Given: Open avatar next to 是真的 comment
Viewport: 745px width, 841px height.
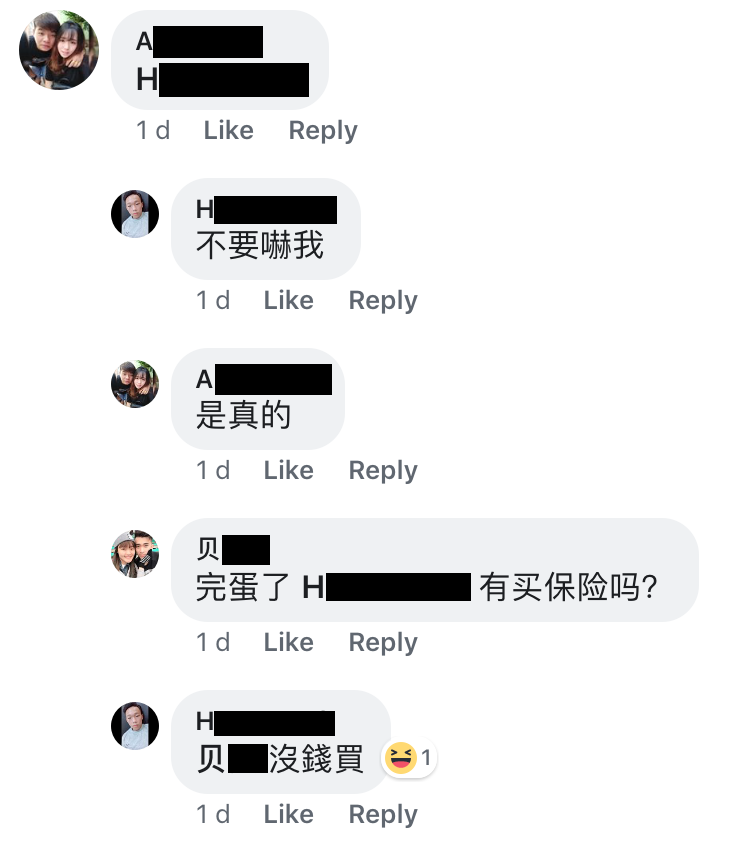Looking at the screenshot, I should [x=135, y=383].
